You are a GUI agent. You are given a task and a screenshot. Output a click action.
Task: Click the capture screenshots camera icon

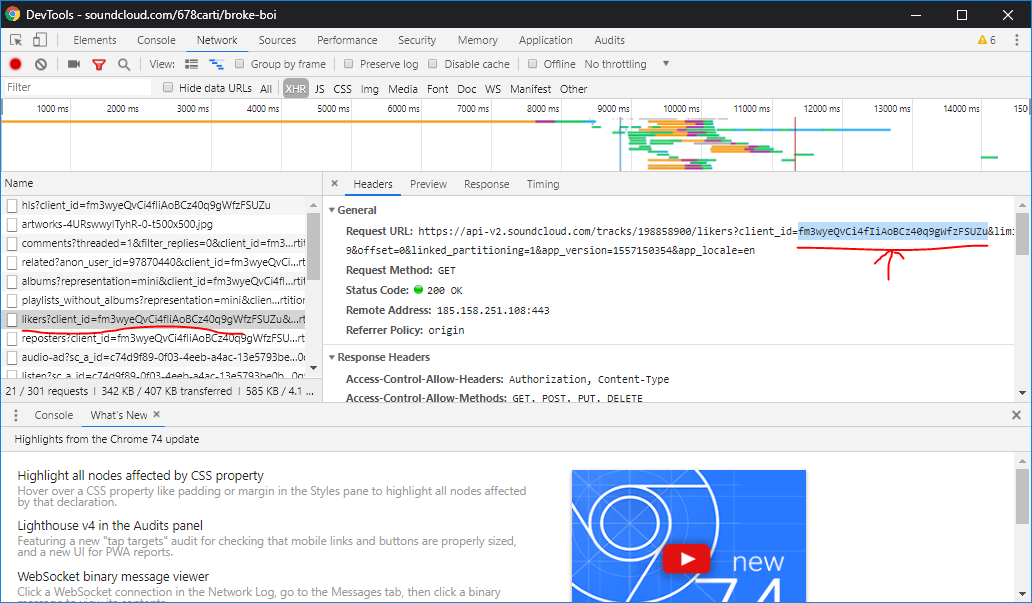tap(74, 64)
